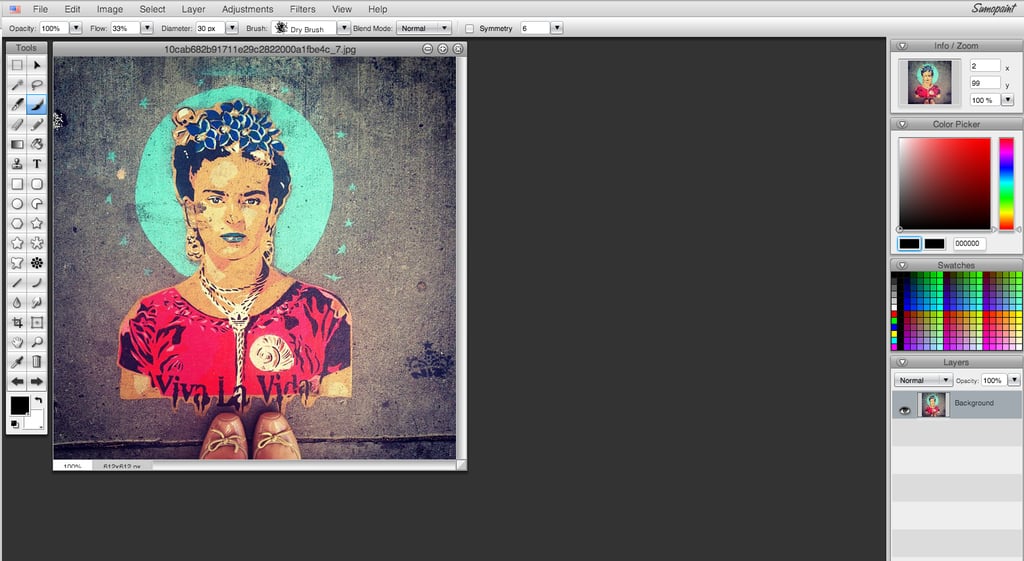The width and height of the screenshot is (1024, 561).
Task: Select the Magic Wand tool
Action: click(17, 85)
